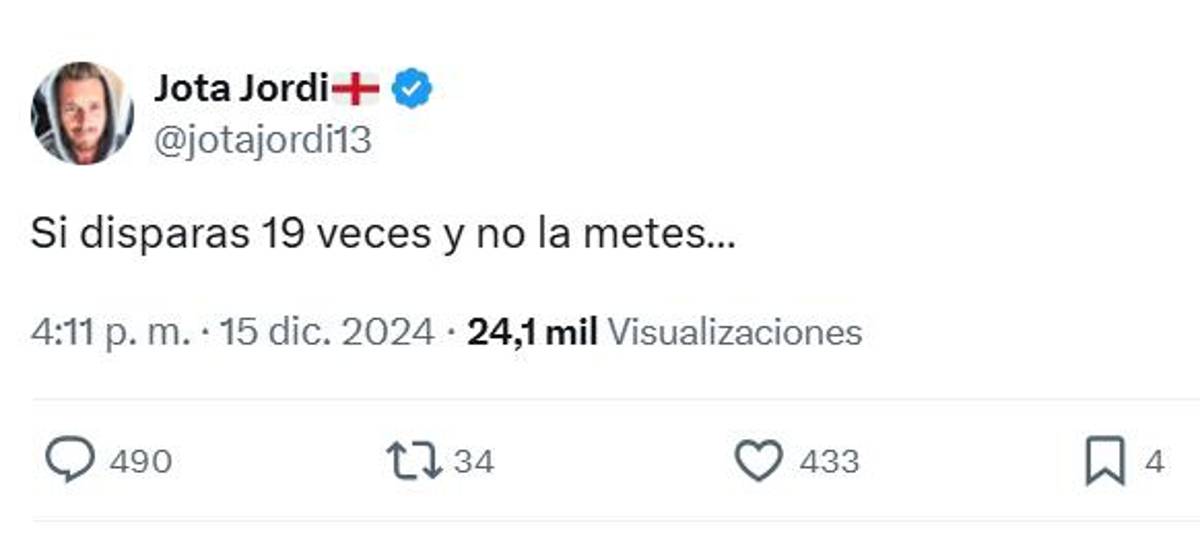This screenshot has width=1200, height=553.
Task: Open Jota Jordi's profile picture
Action: point(83,113)
